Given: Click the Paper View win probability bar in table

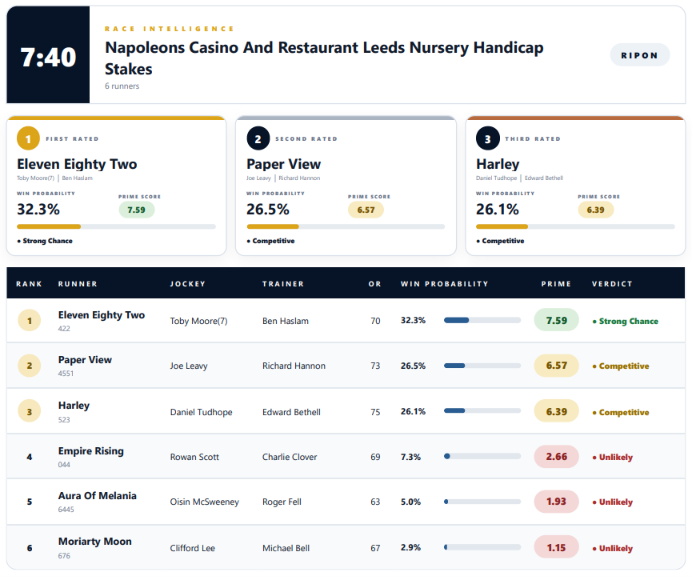Looking at the screenshot, I should click(482, 366).
